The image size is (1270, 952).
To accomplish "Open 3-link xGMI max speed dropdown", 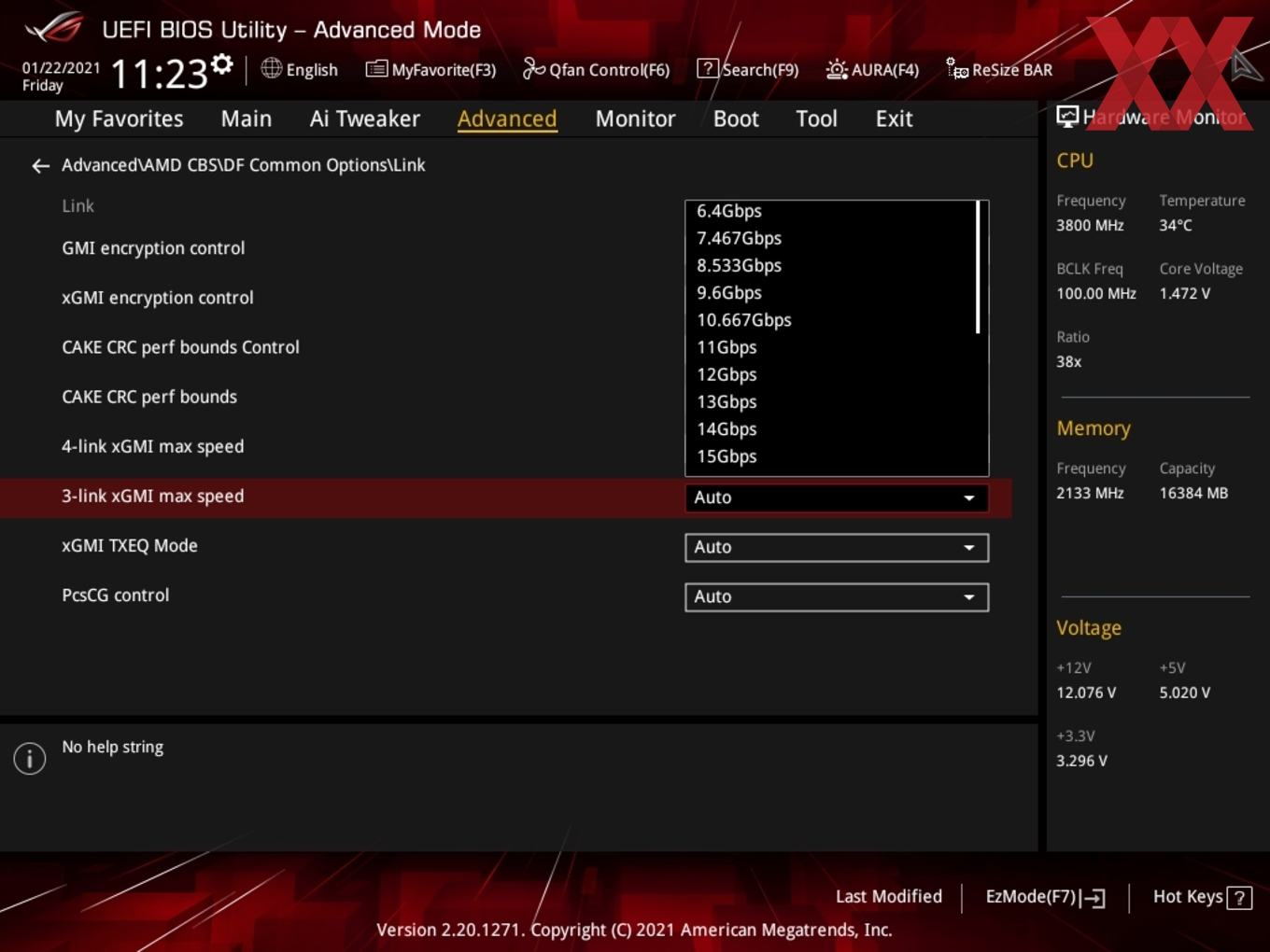I will click(x=837, y=497).
